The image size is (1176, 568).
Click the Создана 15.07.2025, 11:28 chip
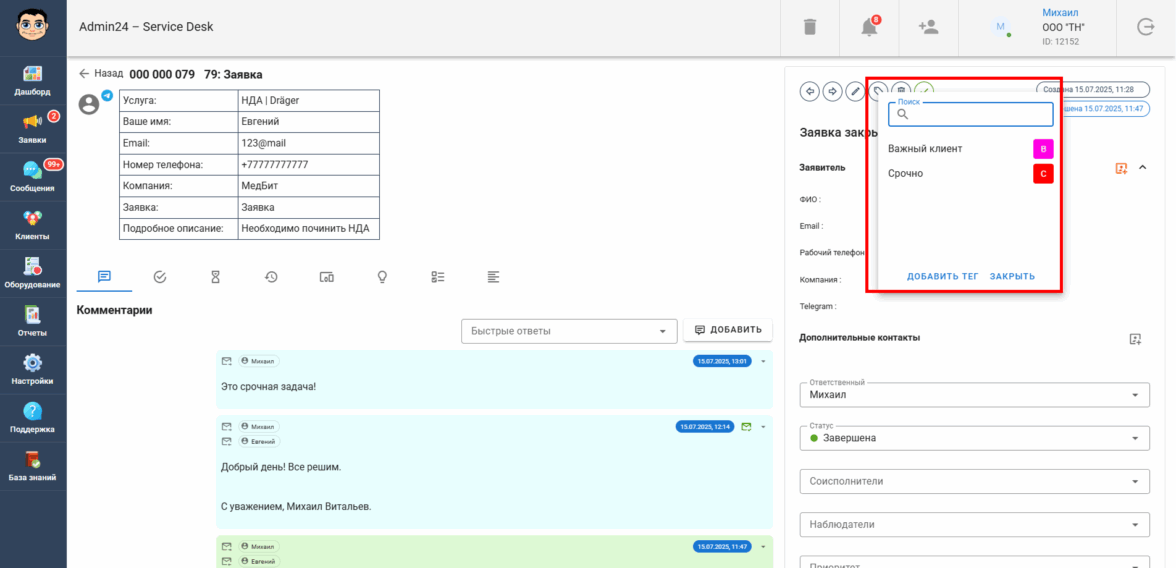point(1092,89)
